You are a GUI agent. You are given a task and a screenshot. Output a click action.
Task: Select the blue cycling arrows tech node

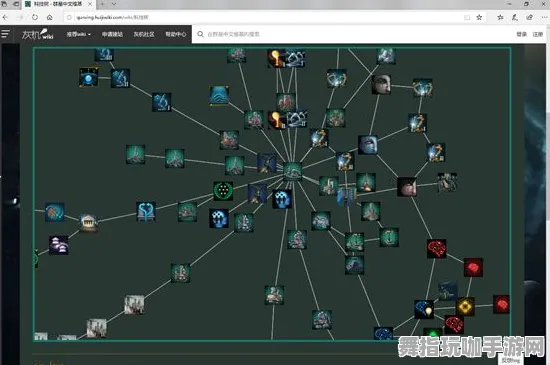point(146,211)
